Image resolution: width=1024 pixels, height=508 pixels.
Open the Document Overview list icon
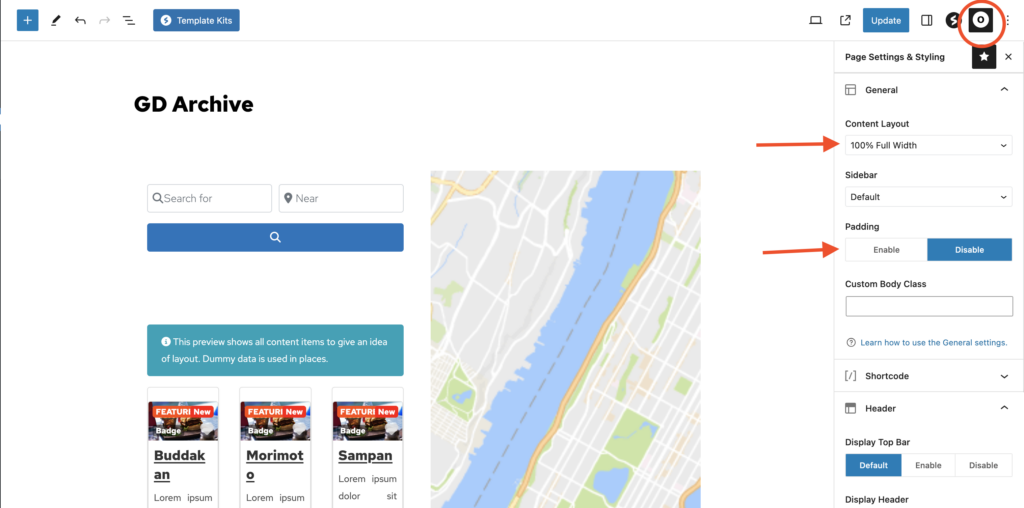tap(129, 20)
